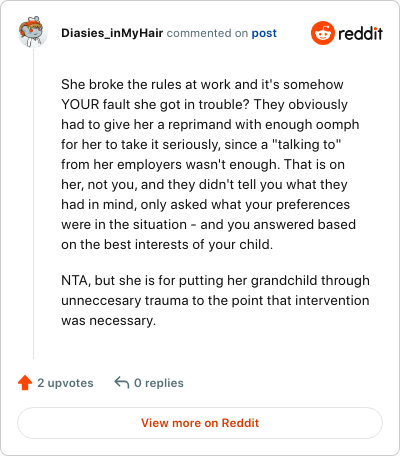400x456 pixels.
Task: Click the comment thread vertical line
Action: point(33,203)
